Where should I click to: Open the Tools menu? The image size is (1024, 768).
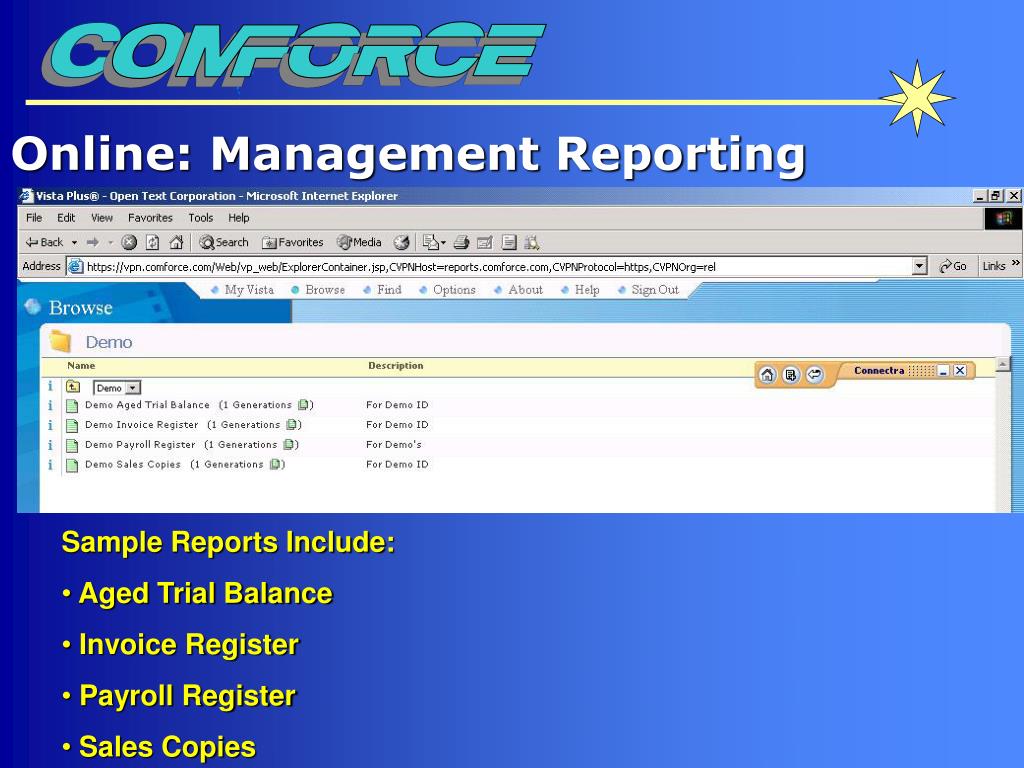tap(200, 217)
